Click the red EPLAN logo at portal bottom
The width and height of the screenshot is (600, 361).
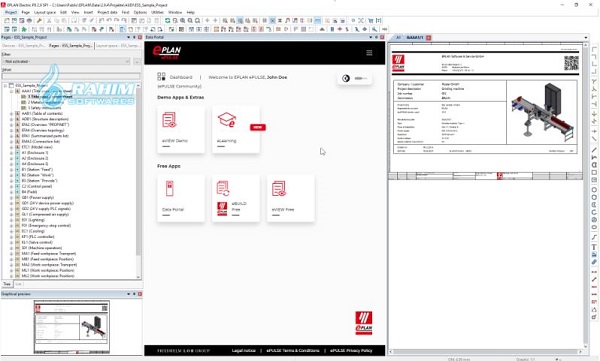(364, 323)
